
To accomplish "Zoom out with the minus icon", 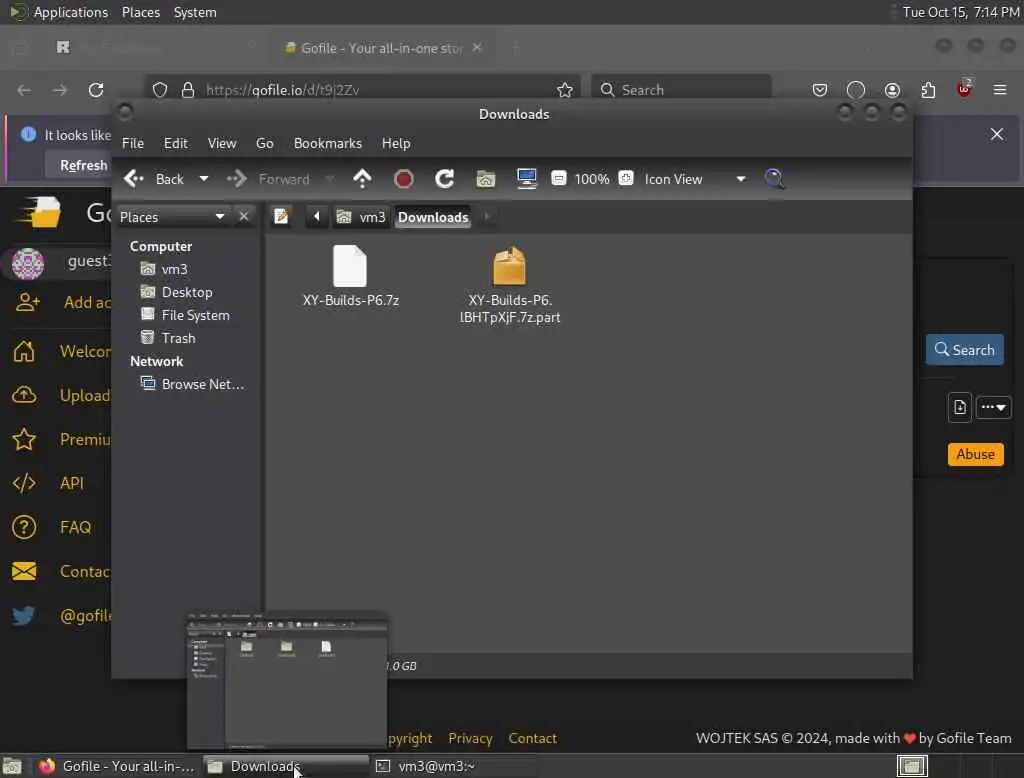I will click(x=558, y=178).
